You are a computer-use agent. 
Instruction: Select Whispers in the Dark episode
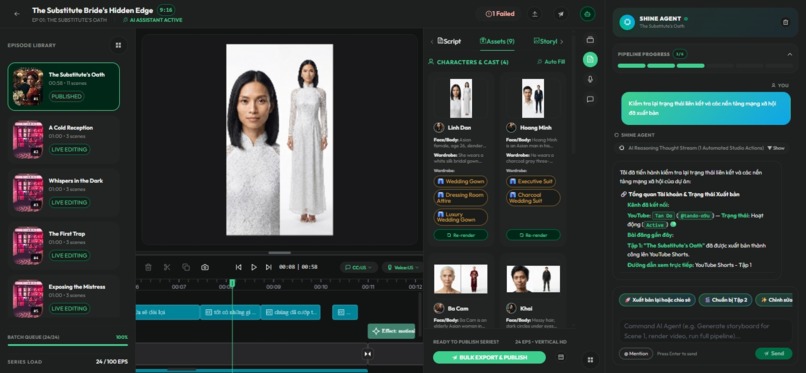point(64,193)
